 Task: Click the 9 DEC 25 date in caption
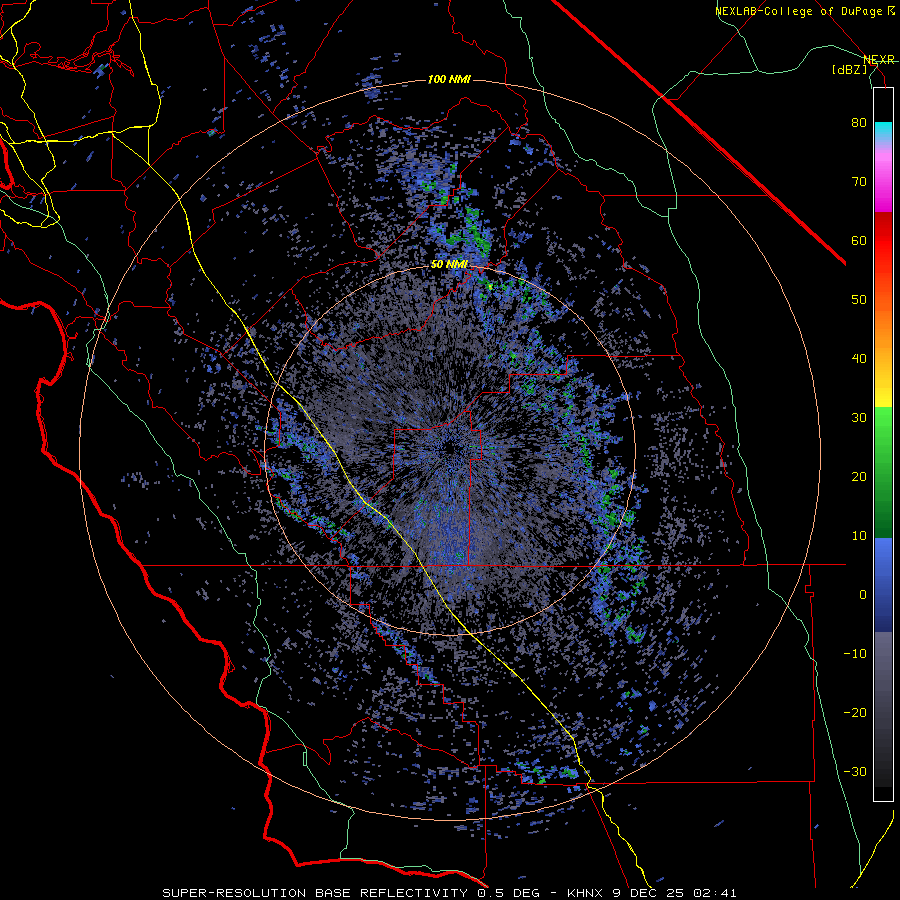(x=649, y=893)
